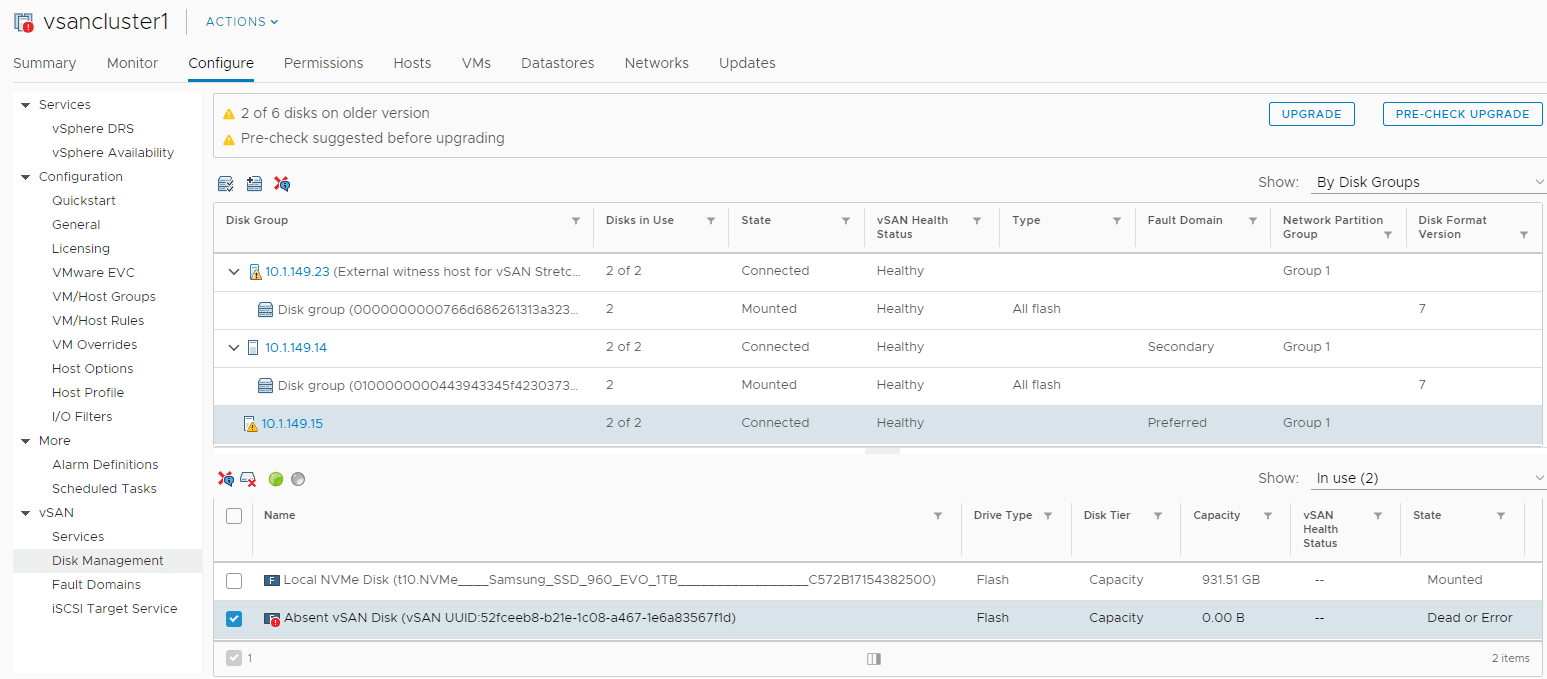The height and width of the screenshot is (679, 1547).
Task: Turn off the disk LED (gray icon)
Action: click(298, 480)
